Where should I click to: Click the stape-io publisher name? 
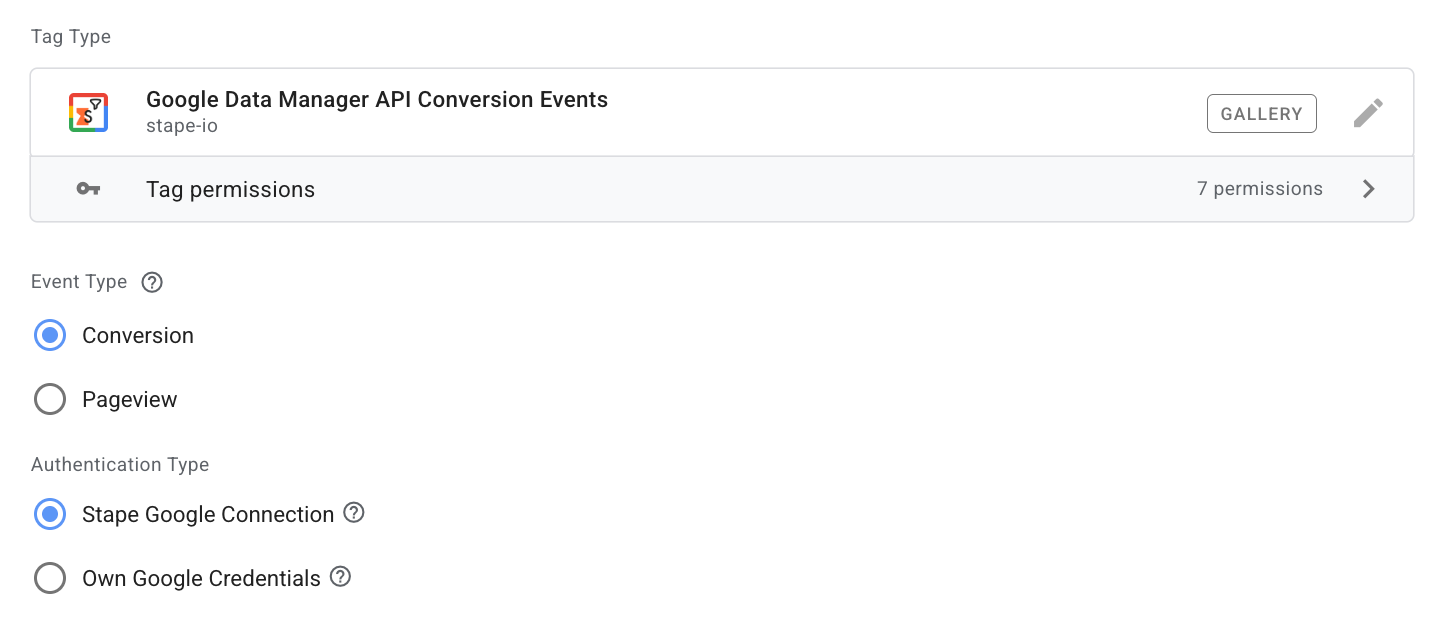point(182,127)
